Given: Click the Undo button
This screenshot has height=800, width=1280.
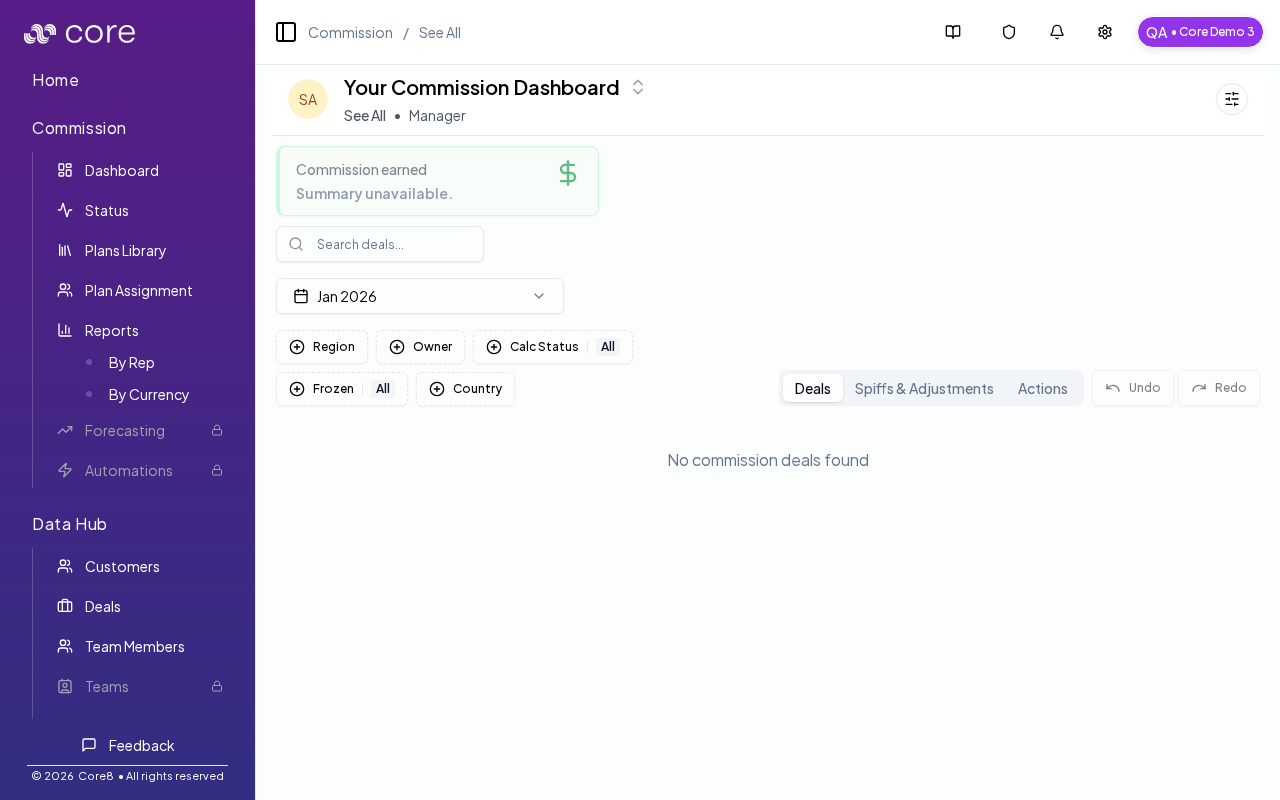Looking at the screenshot, I should [1132, 388].
